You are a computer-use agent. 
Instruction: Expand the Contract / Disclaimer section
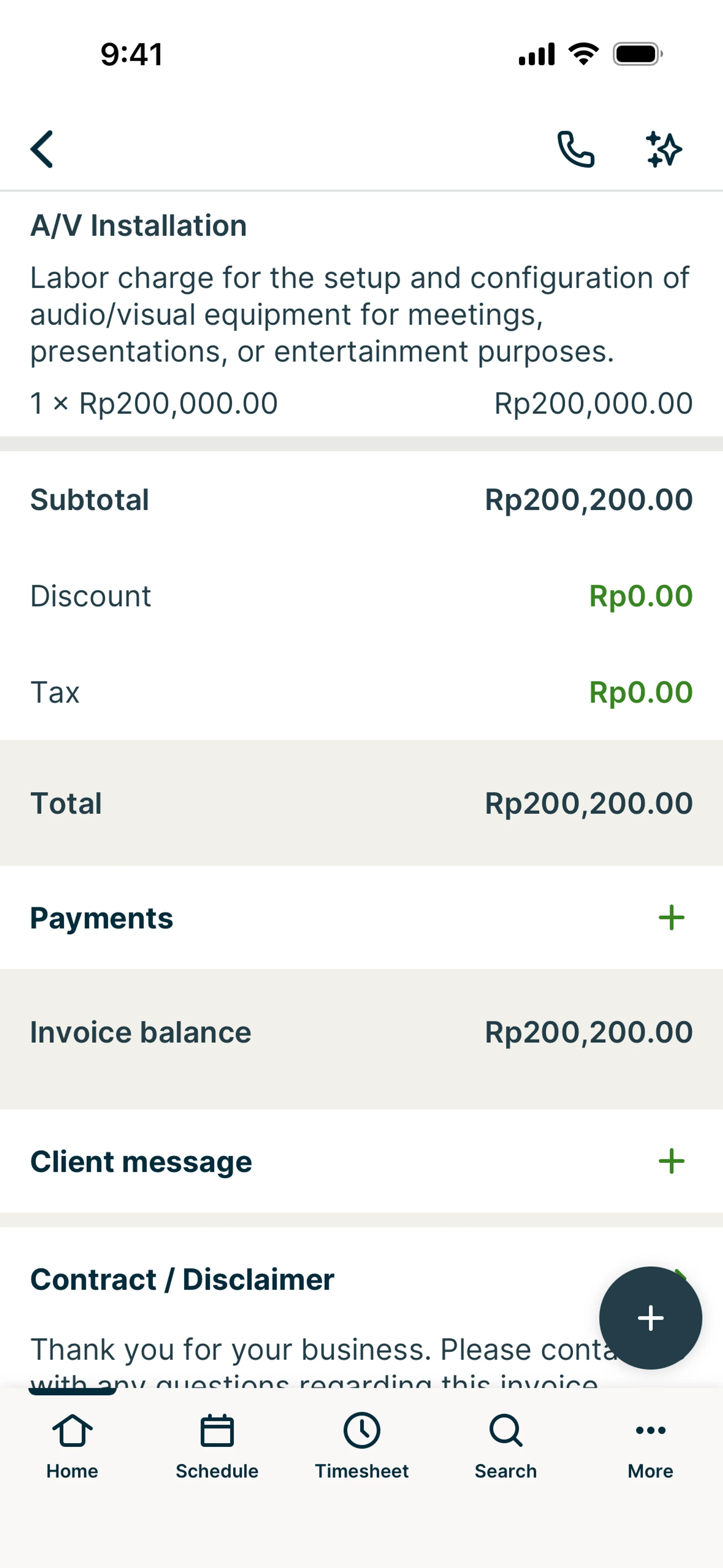pos(183,1279)
